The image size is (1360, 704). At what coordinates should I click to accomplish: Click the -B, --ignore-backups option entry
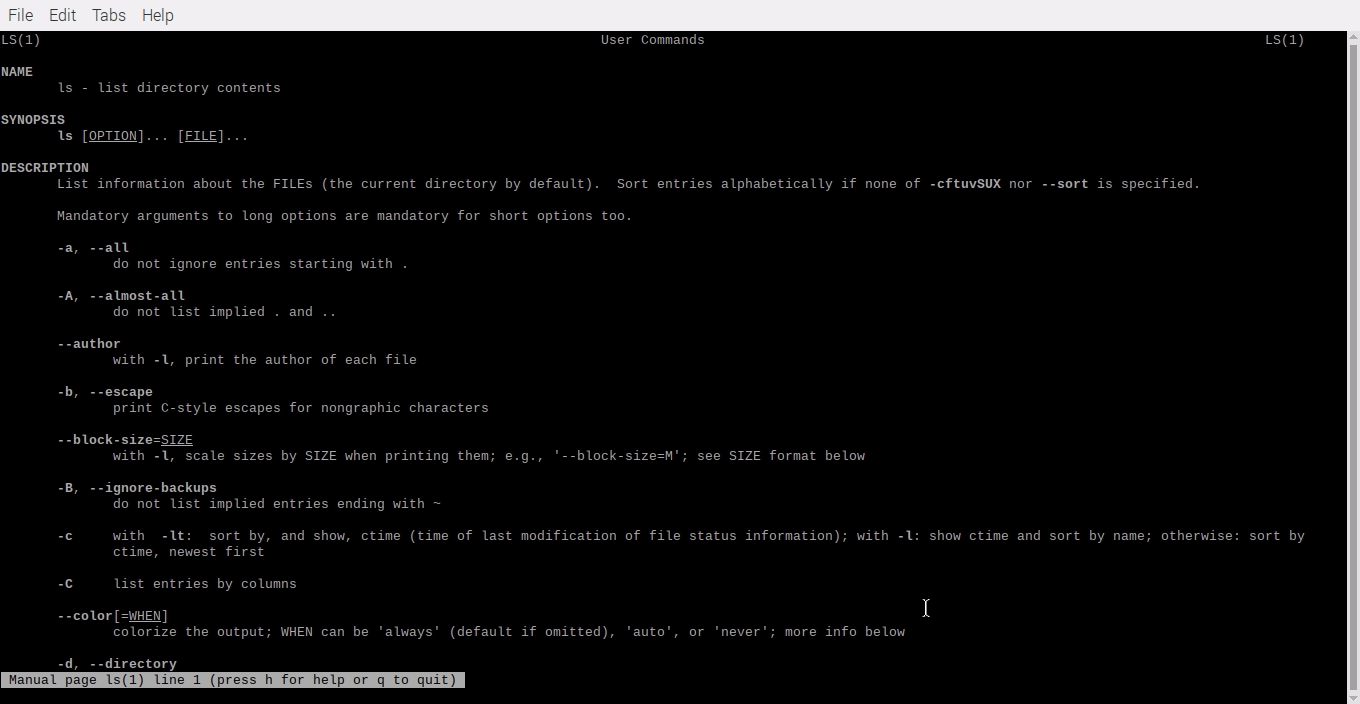[137, 488]
